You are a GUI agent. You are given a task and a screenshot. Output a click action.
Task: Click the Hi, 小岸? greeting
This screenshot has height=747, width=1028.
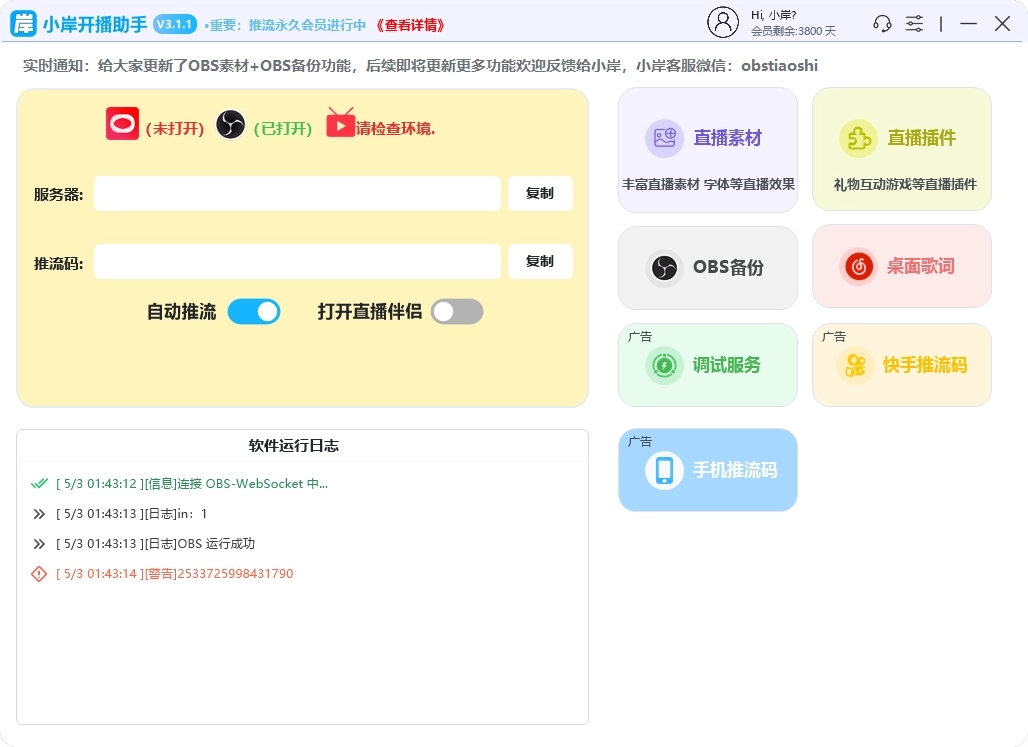click(x=774, y=14)
